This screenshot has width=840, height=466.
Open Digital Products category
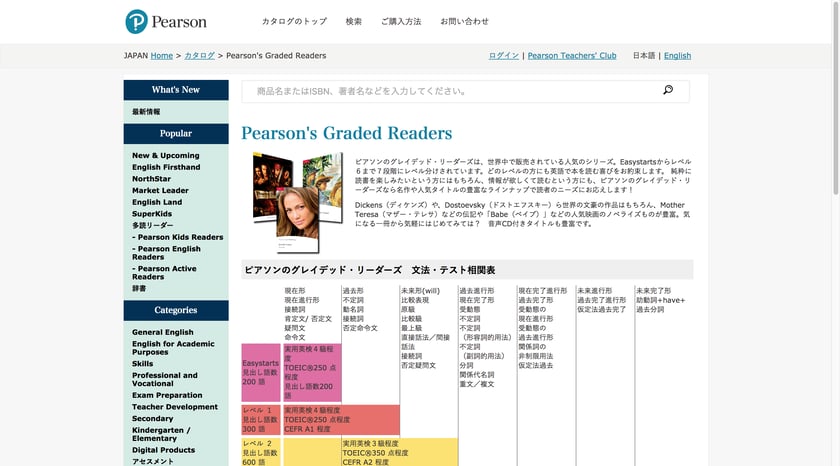point(163,450)
